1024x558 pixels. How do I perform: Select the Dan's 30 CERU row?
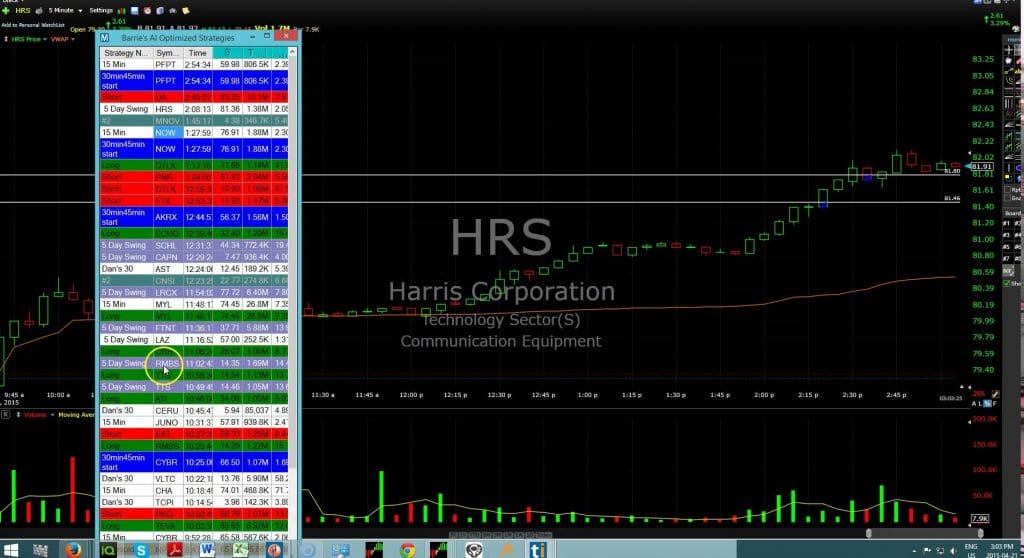coord(194,410)
